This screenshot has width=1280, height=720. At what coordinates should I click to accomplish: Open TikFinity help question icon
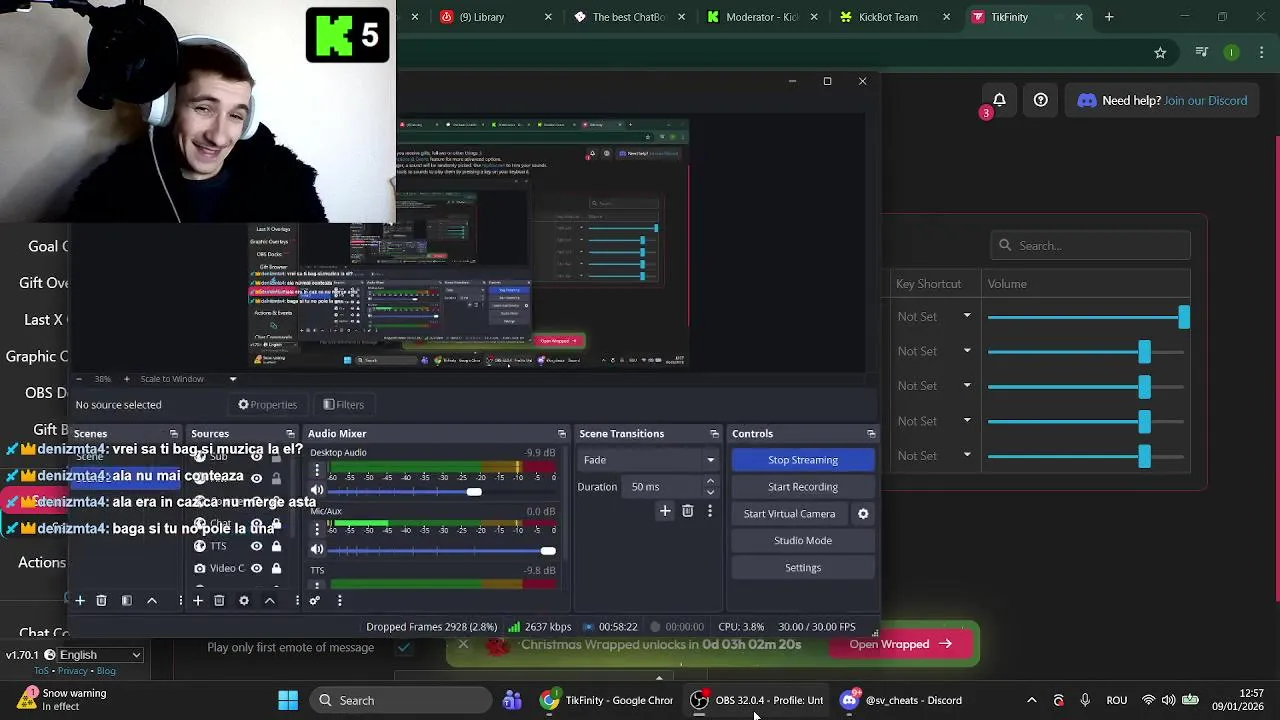[x=1041, y=100]
